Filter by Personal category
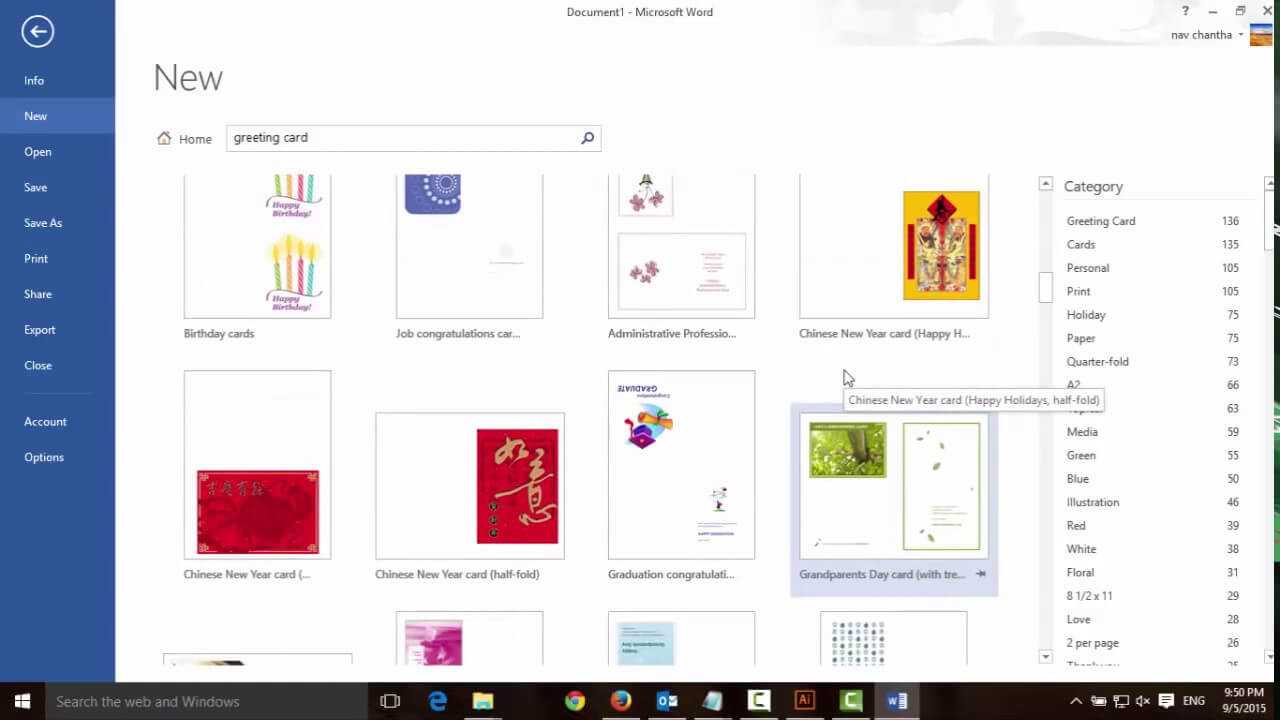This screenshot has height=720, width=1280. 1152,268
